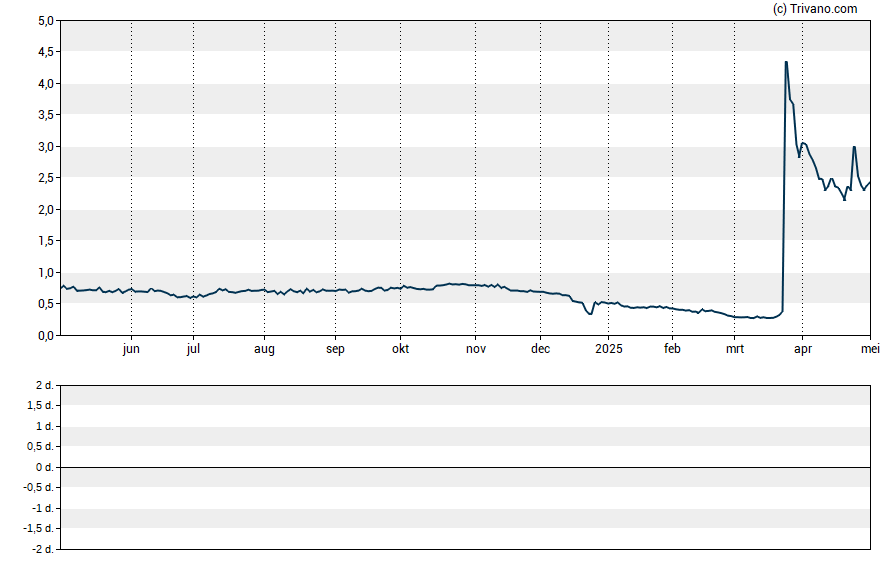Click the 3,0 price axis value
The height and width of the screenshot is (565, 888).
tap(46, 147)
